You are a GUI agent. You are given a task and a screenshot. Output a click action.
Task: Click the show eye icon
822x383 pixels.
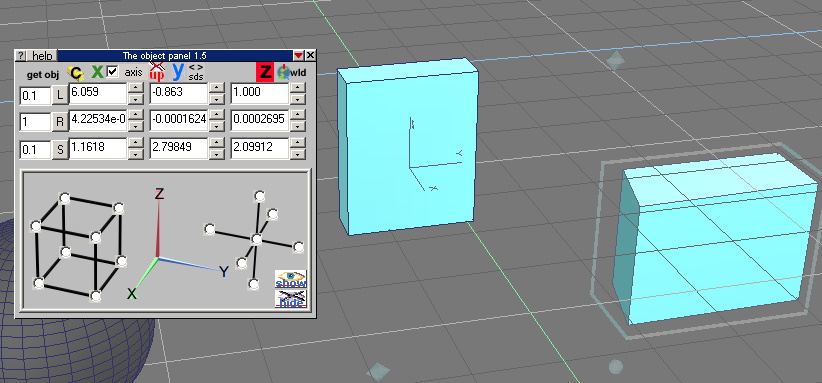click(x=291, y=279)
